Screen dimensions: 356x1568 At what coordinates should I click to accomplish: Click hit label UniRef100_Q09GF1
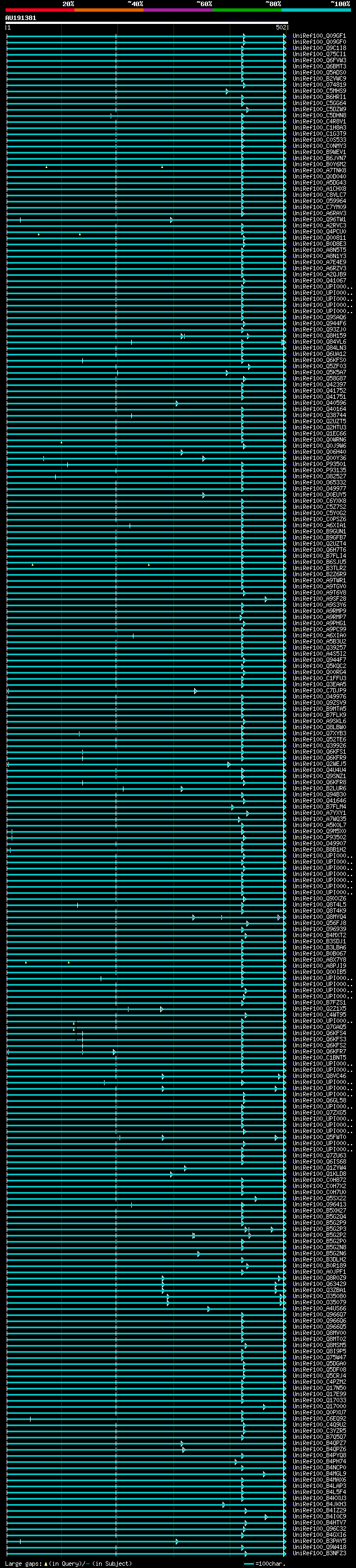(x=319, y=36)
